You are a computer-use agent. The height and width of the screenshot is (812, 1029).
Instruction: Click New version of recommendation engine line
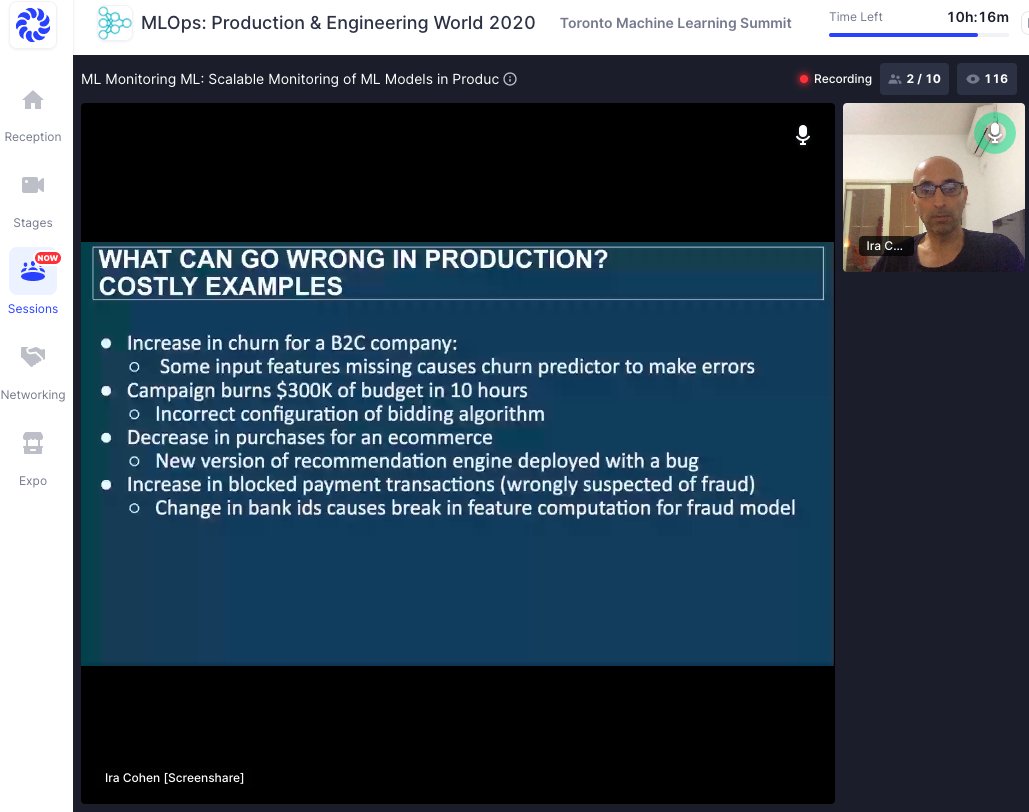tap(427, 461)
